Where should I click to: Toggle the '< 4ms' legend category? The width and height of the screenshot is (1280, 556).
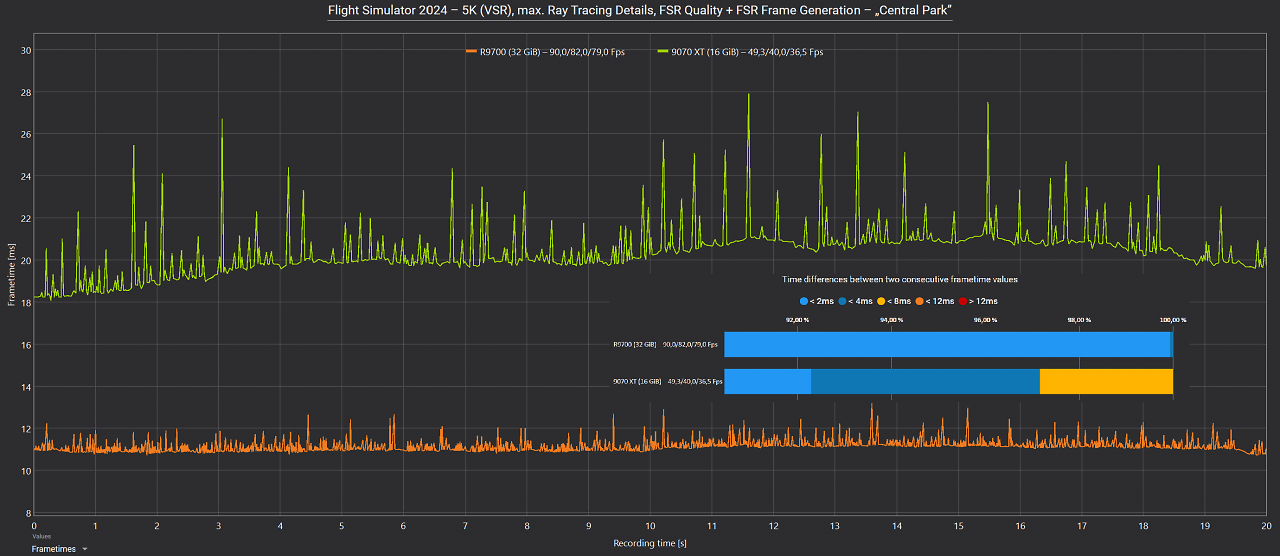858,301
